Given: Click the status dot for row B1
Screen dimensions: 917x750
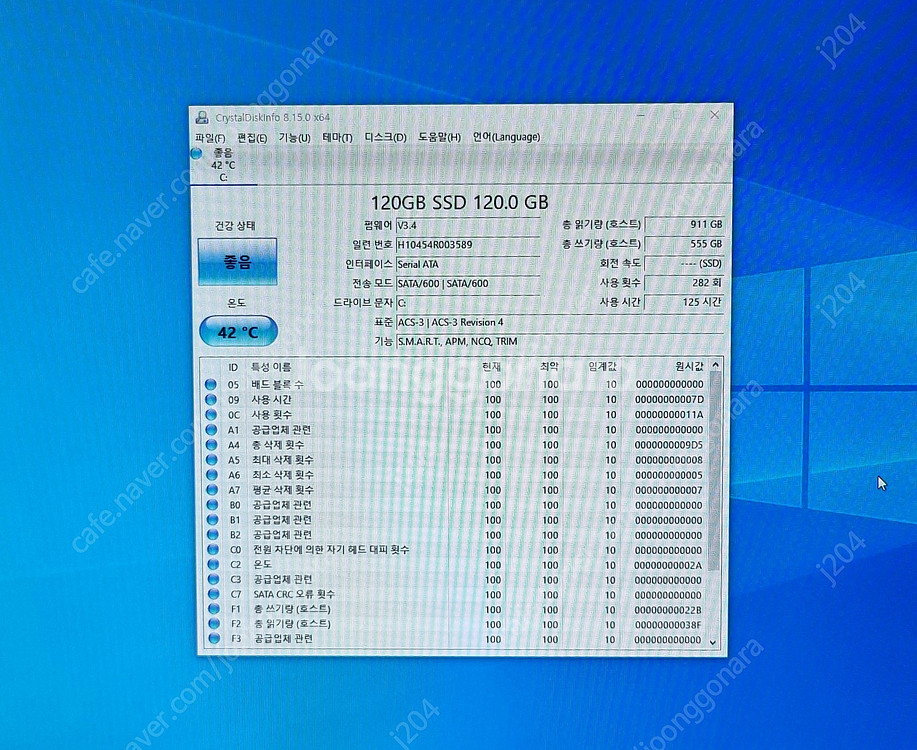Looking at the screenshot, I should coord(212,520).
